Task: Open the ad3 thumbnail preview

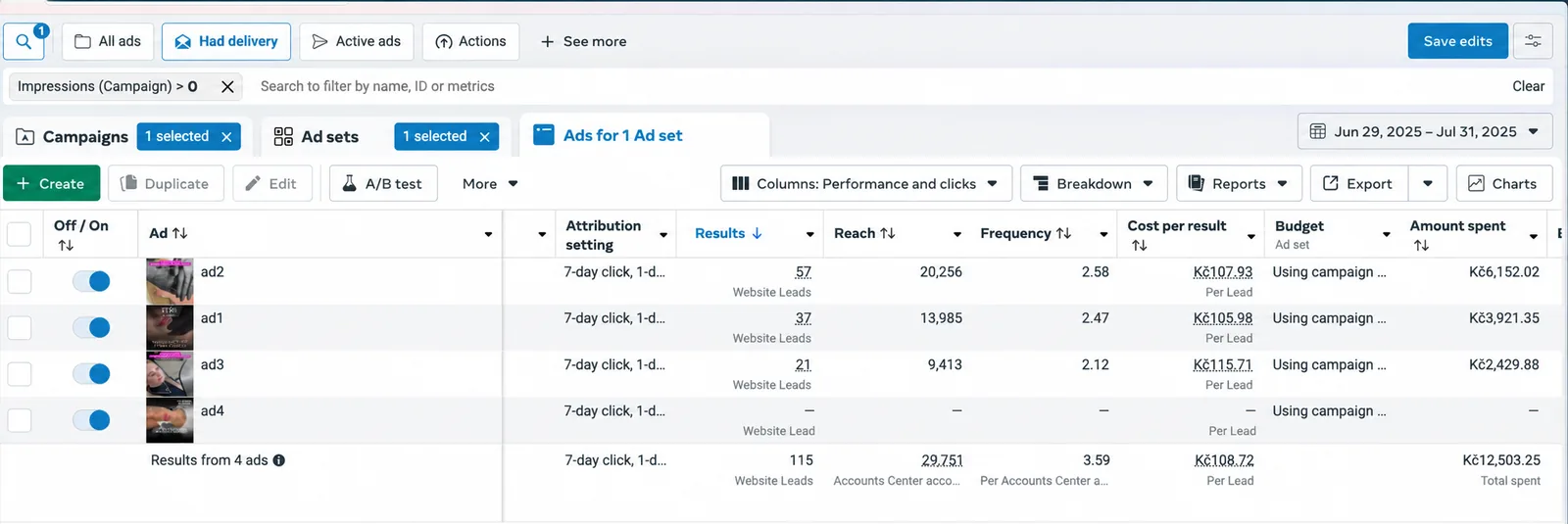Action: [x=170, y=374]
